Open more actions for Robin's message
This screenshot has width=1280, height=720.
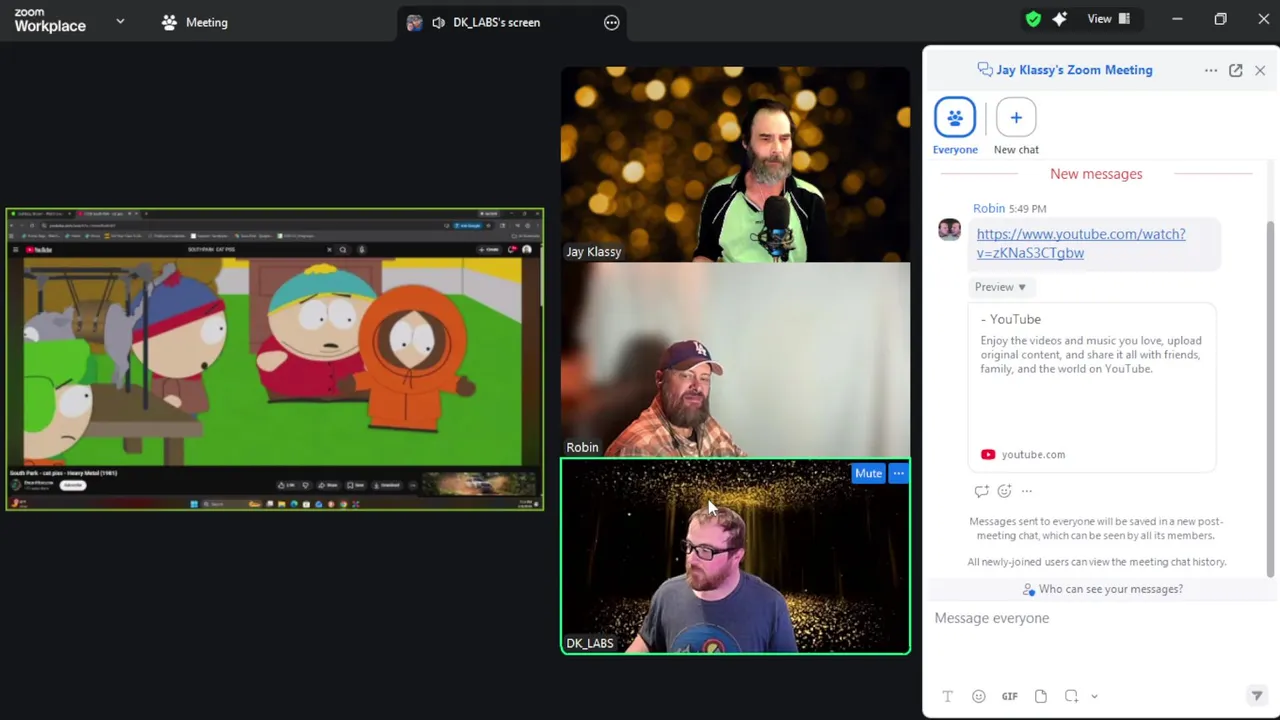pyautogui.click(x=1027, y=491)
